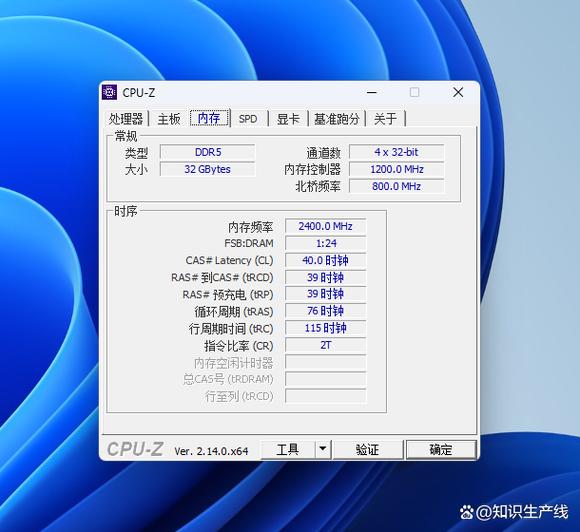The width and height of the screenshot is (580, 532).
Task: Click the empty 行至列 (tRCD) field
Action: tap(326, 396)
